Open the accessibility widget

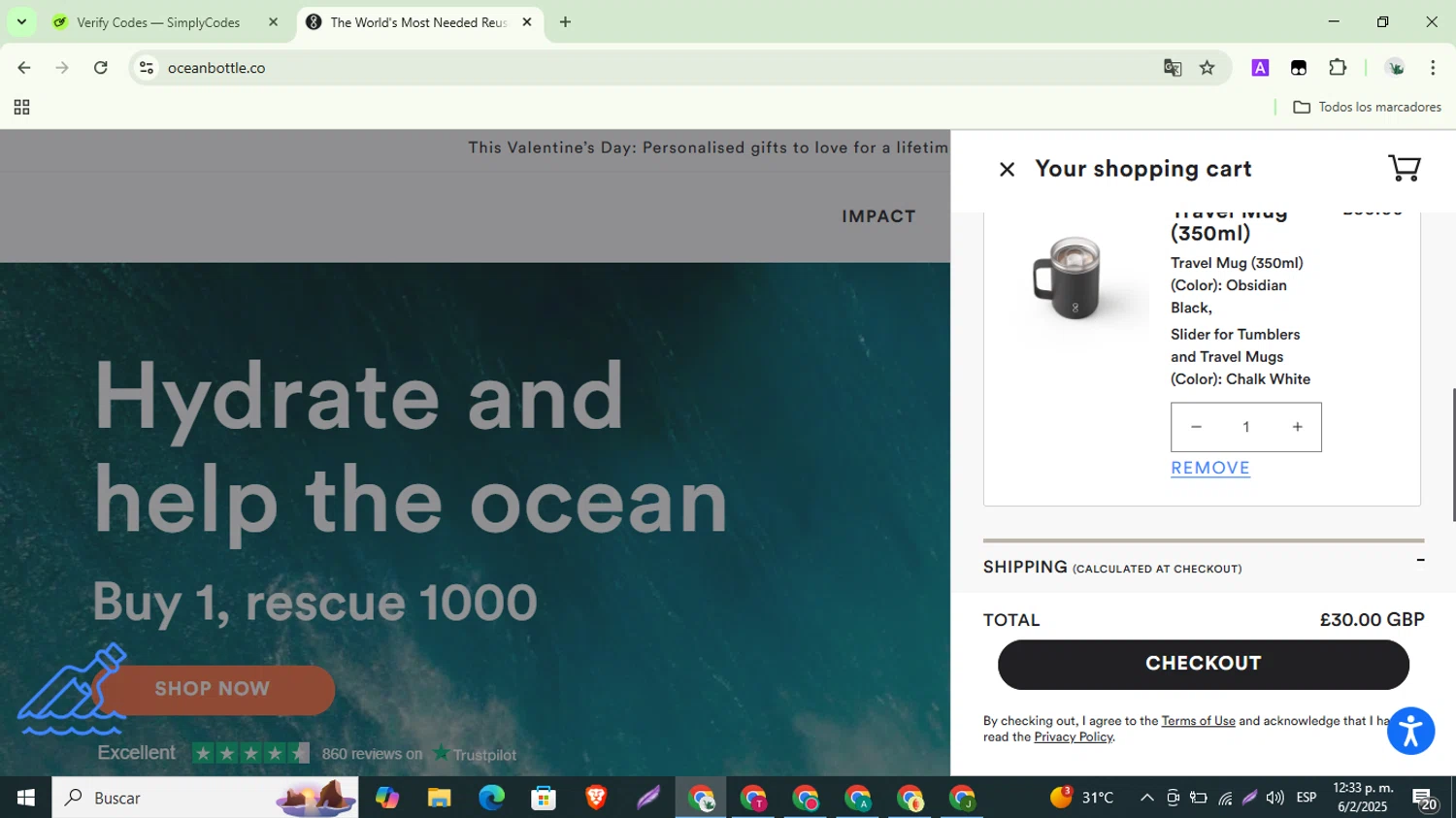1410,731
